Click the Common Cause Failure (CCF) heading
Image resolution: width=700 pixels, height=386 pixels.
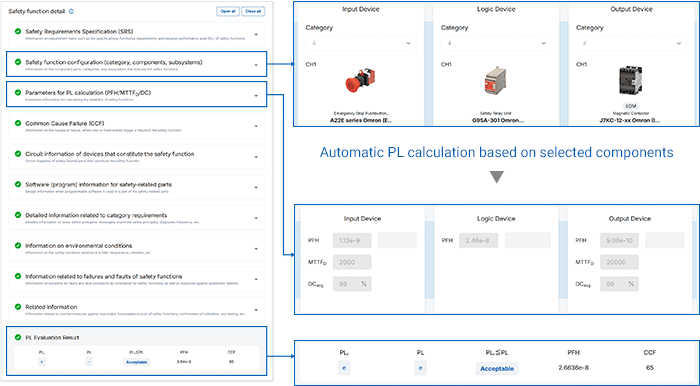pyautogui.click(x=65, y=123)
